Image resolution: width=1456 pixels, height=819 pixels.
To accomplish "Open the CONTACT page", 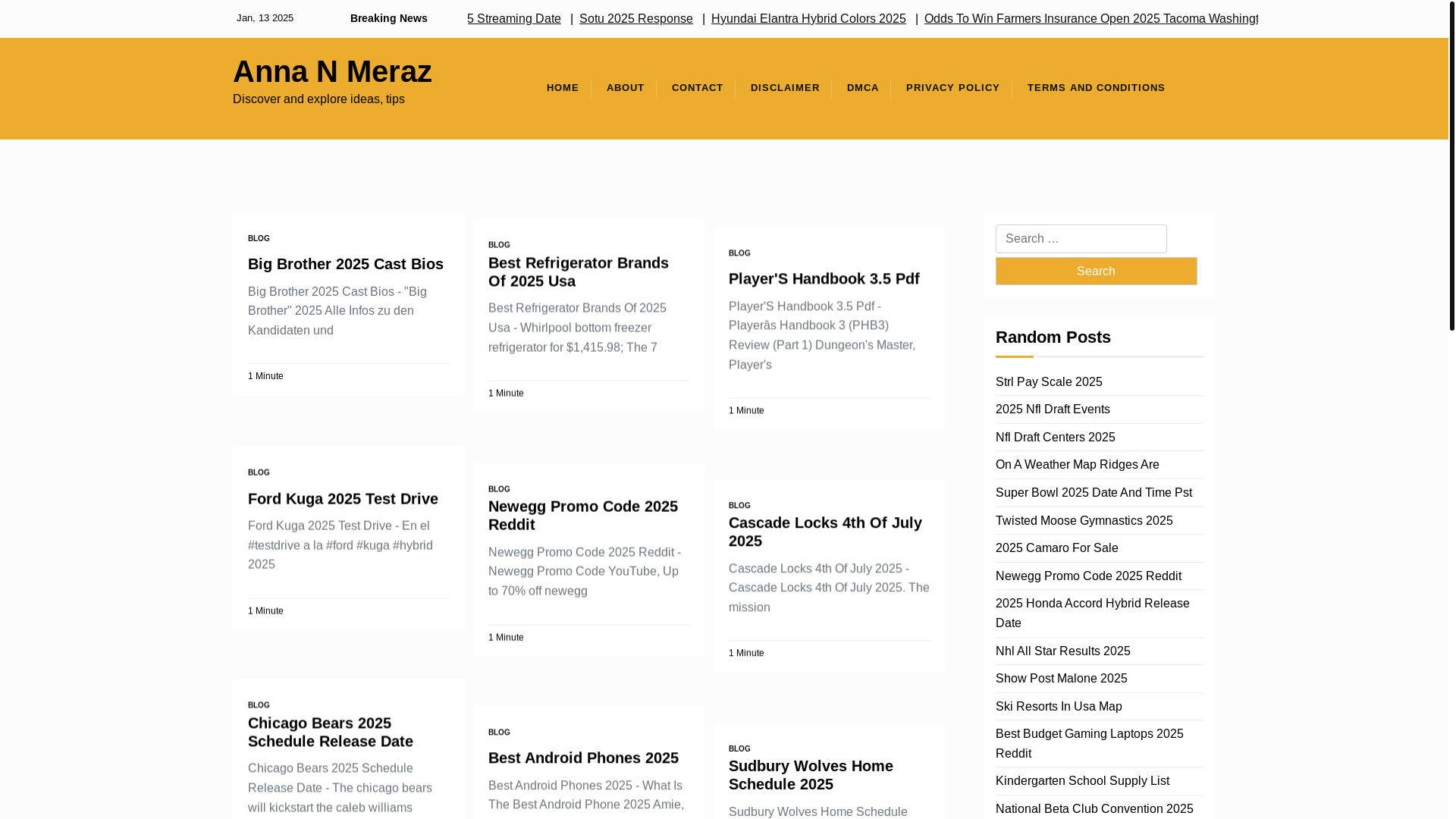I will (x=698, y=88).
